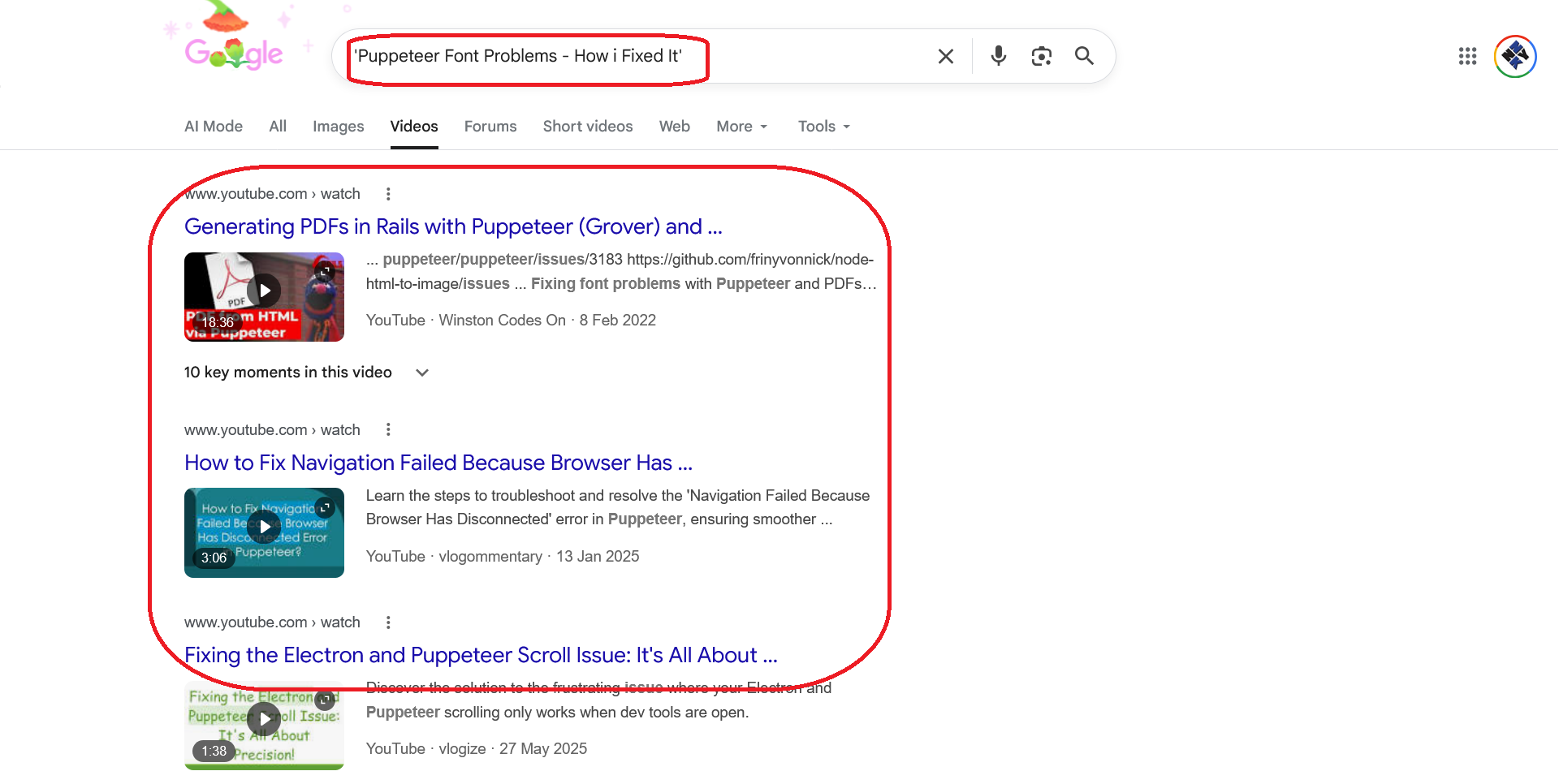The height and width of the screenshot is (784, 1559).
Task: Select AI Mode from the results filters
Action: (213, 127)
